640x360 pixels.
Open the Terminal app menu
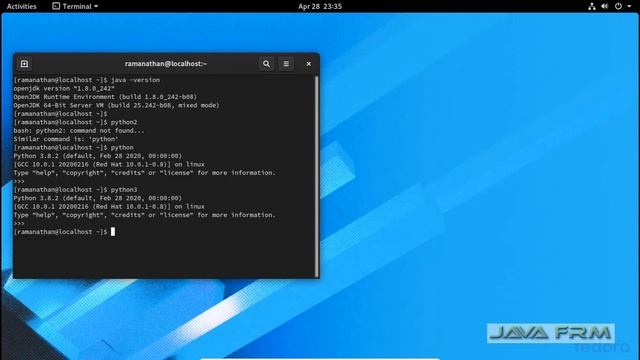point(75,6)
